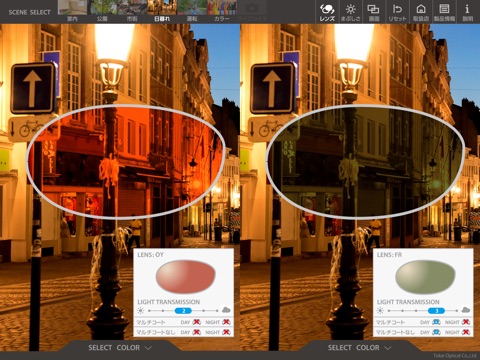Select the 運転 driving scene thumbnail

coord(192,11)
